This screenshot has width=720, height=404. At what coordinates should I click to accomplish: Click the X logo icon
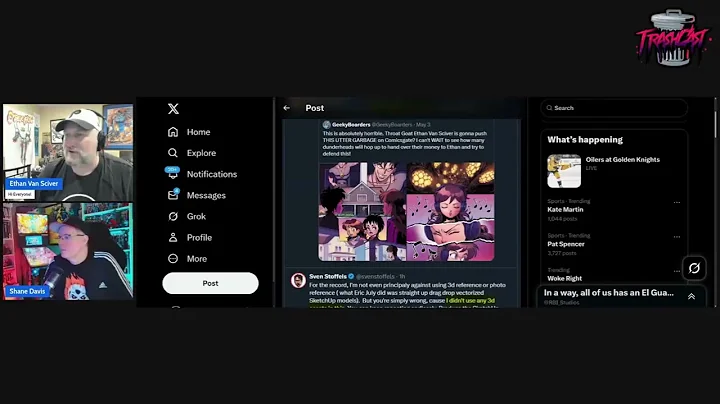coord(173,109)
